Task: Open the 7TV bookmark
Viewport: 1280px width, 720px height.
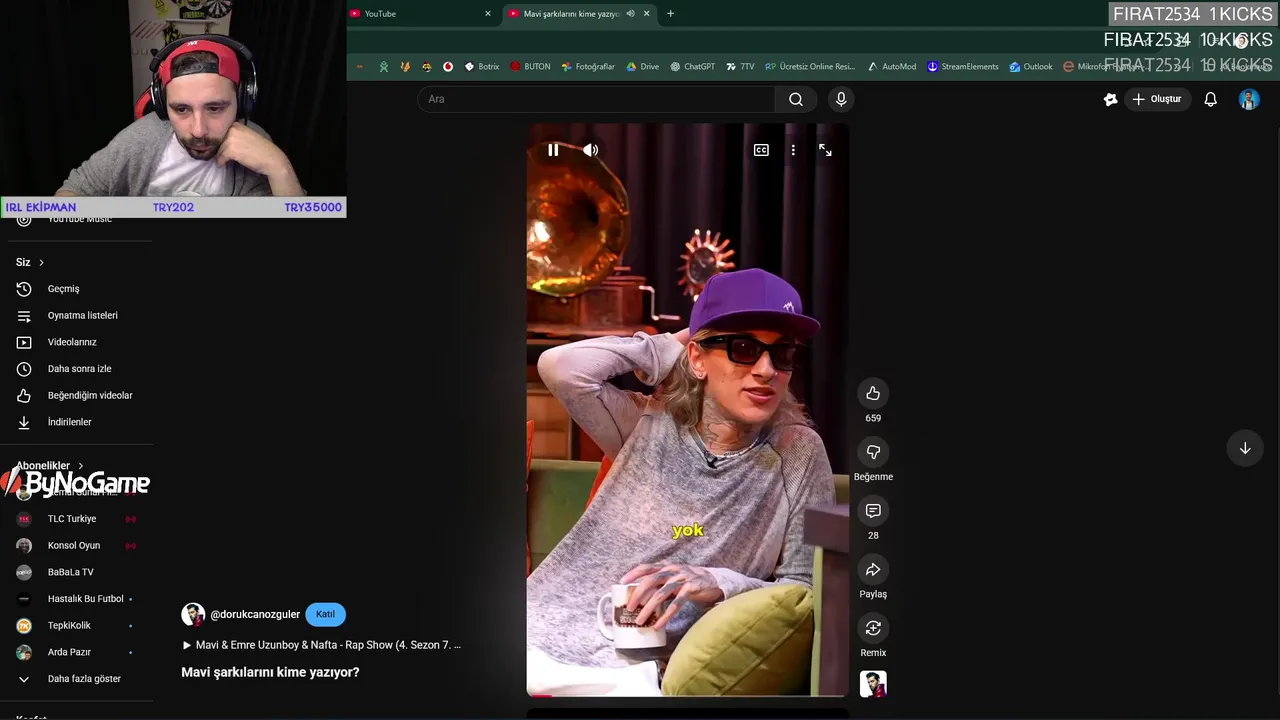Action: 740,67
